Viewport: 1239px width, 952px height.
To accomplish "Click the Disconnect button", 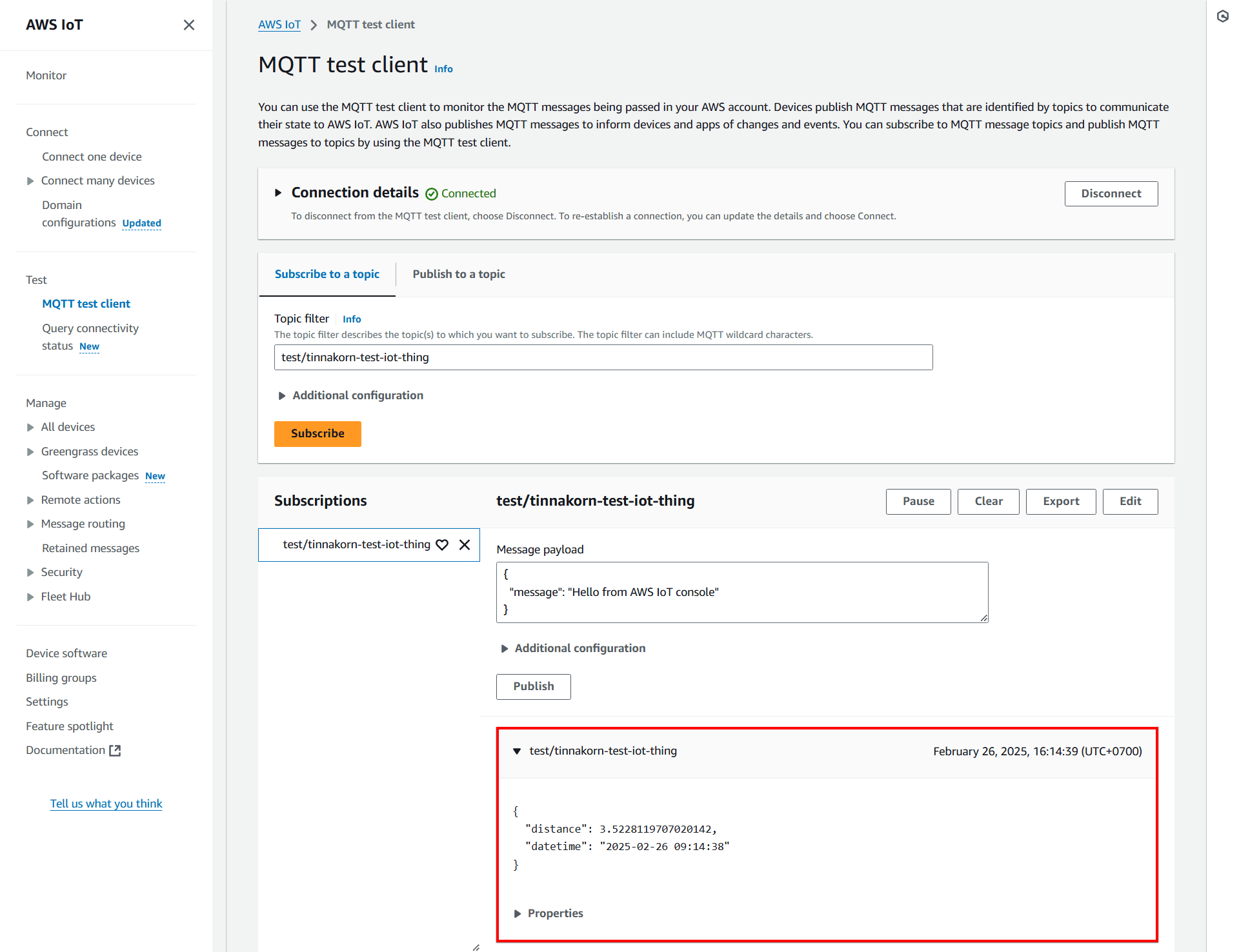I will pyautogui.click(x=1111, y=194).
